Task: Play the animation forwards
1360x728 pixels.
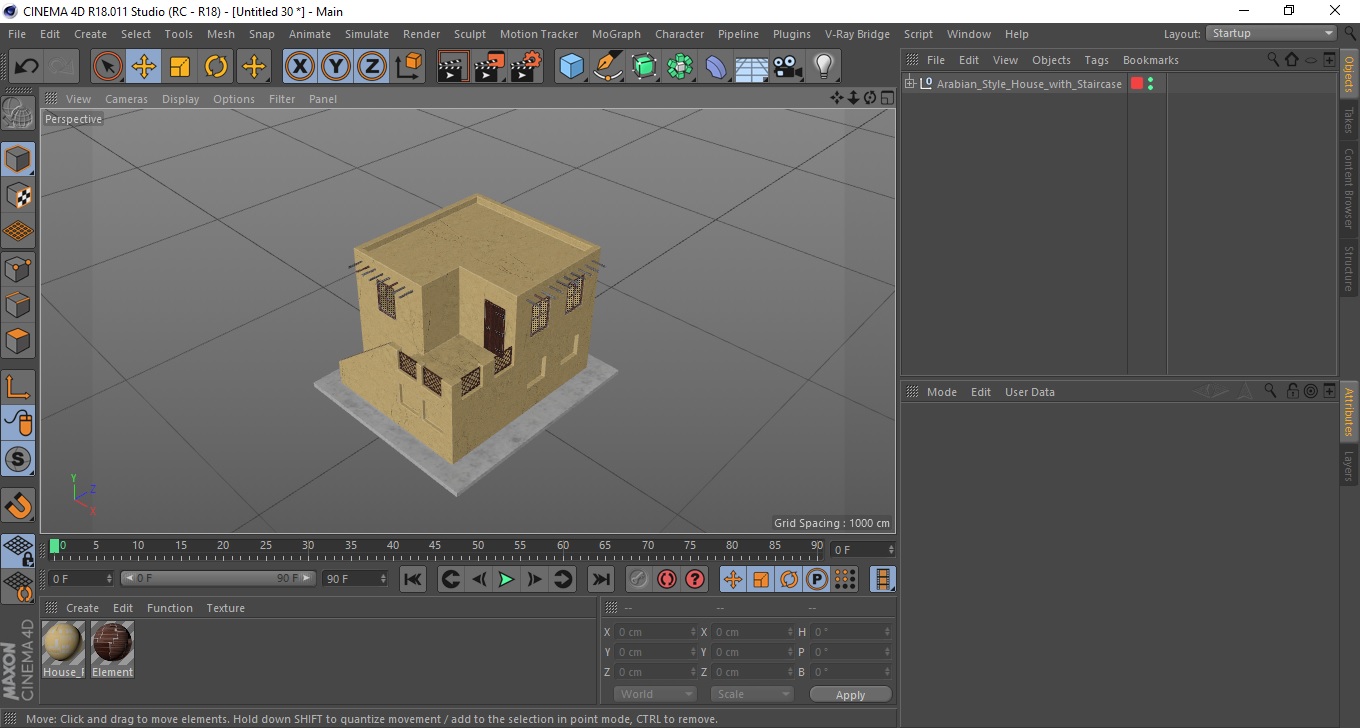Action: coord(506,579)
